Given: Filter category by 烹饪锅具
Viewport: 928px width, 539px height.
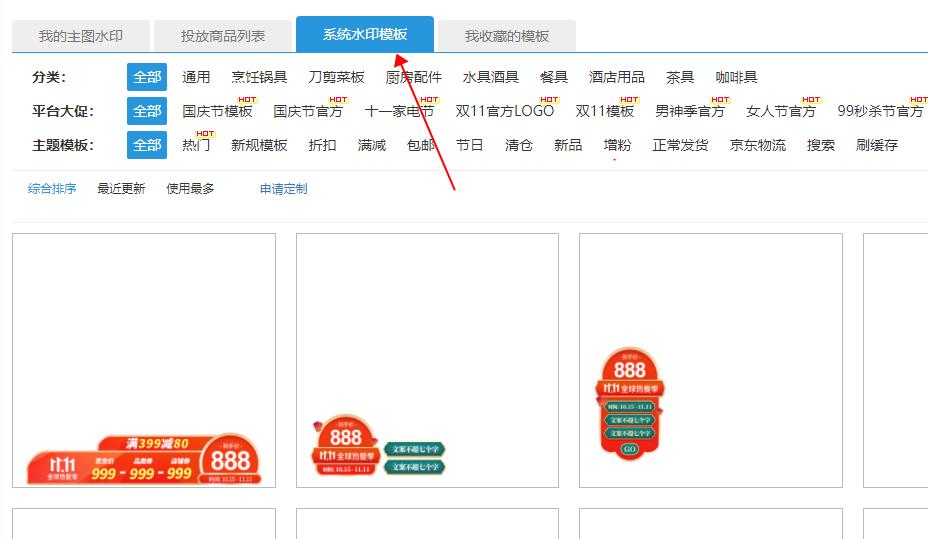Looking at the screenshot, I should coord(259,77).
